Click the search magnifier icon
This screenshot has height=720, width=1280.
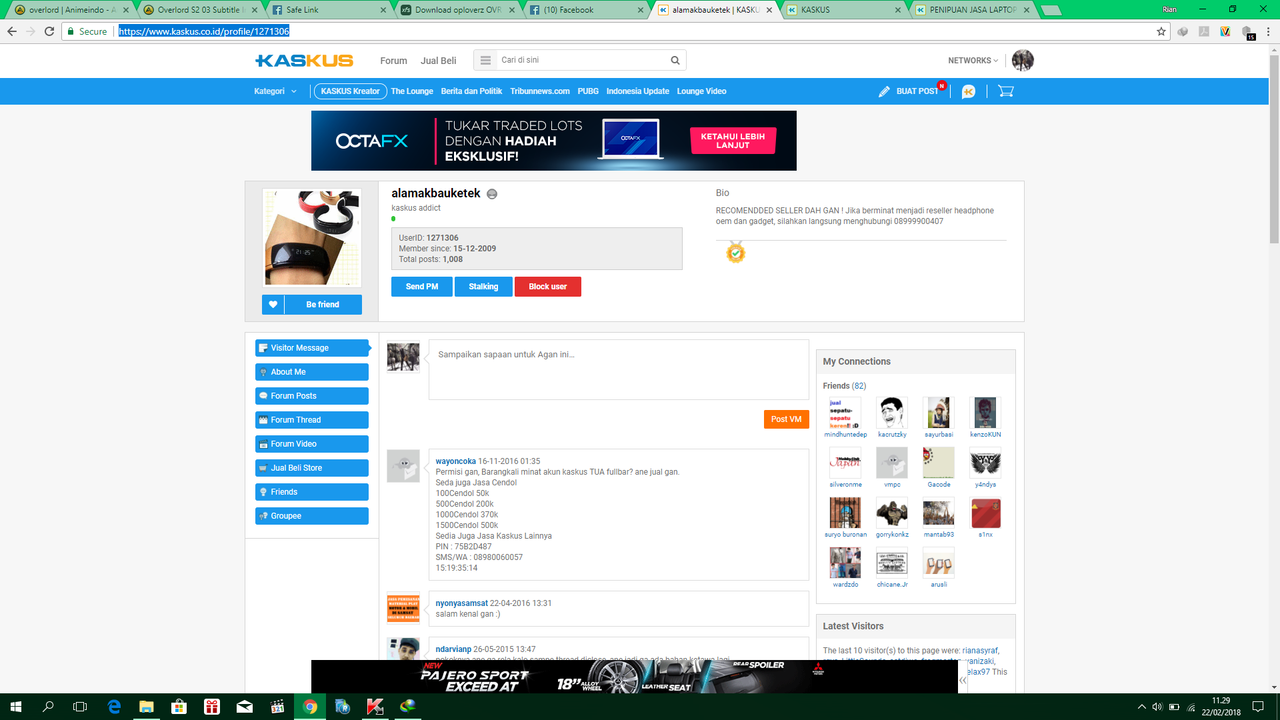(x=676, y=60)
